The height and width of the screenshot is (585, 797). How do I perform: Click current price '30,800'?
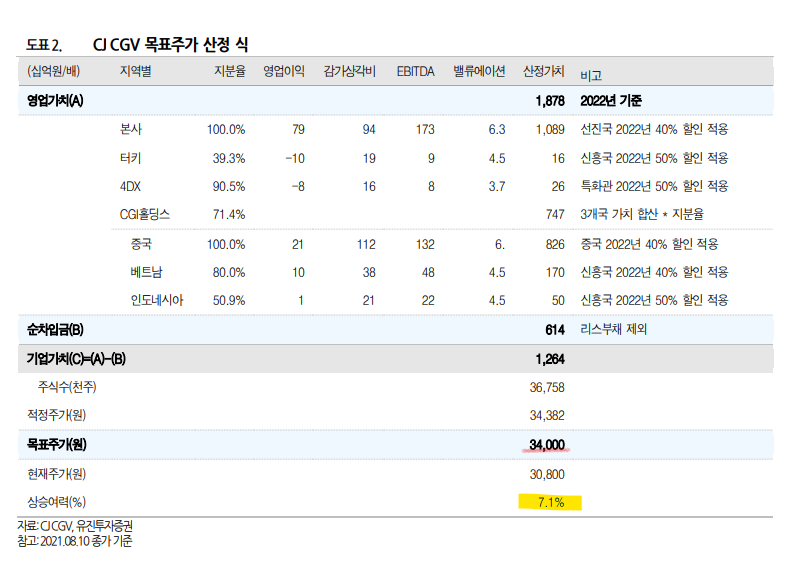click(x=547, y=474)
